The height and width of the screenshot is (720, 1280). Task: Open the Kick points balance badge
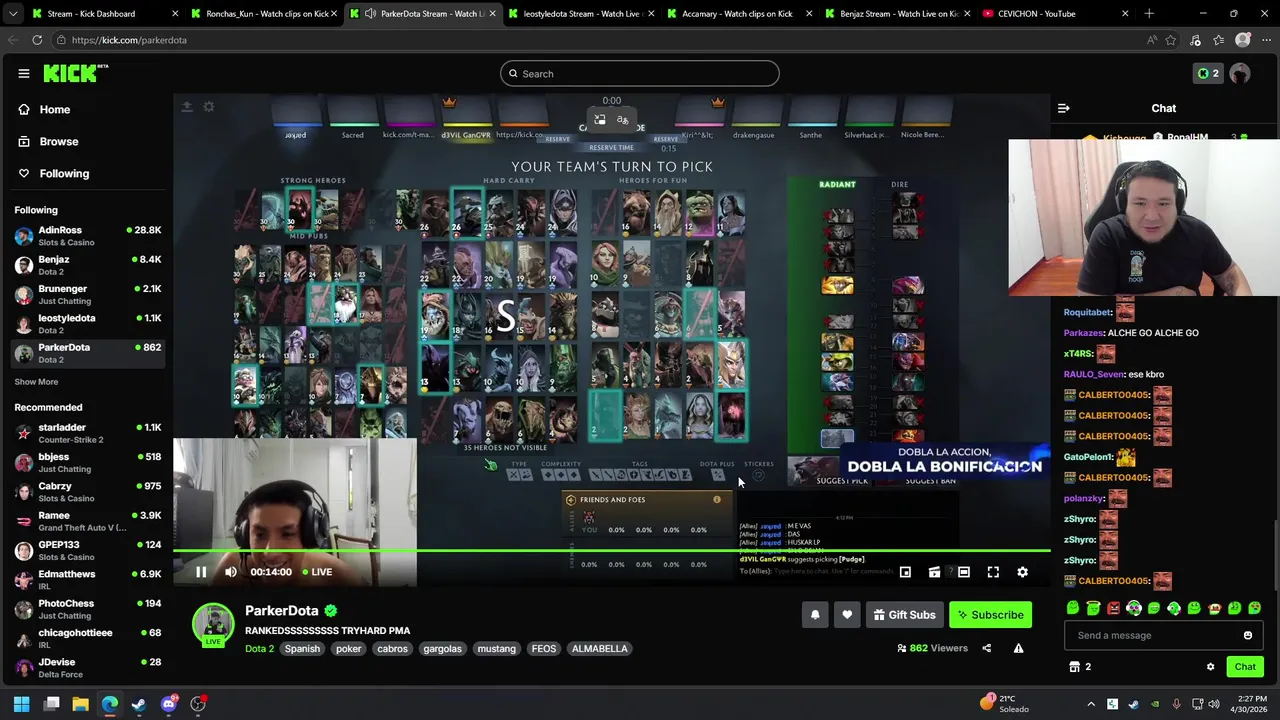click(x=1208, y=73)
